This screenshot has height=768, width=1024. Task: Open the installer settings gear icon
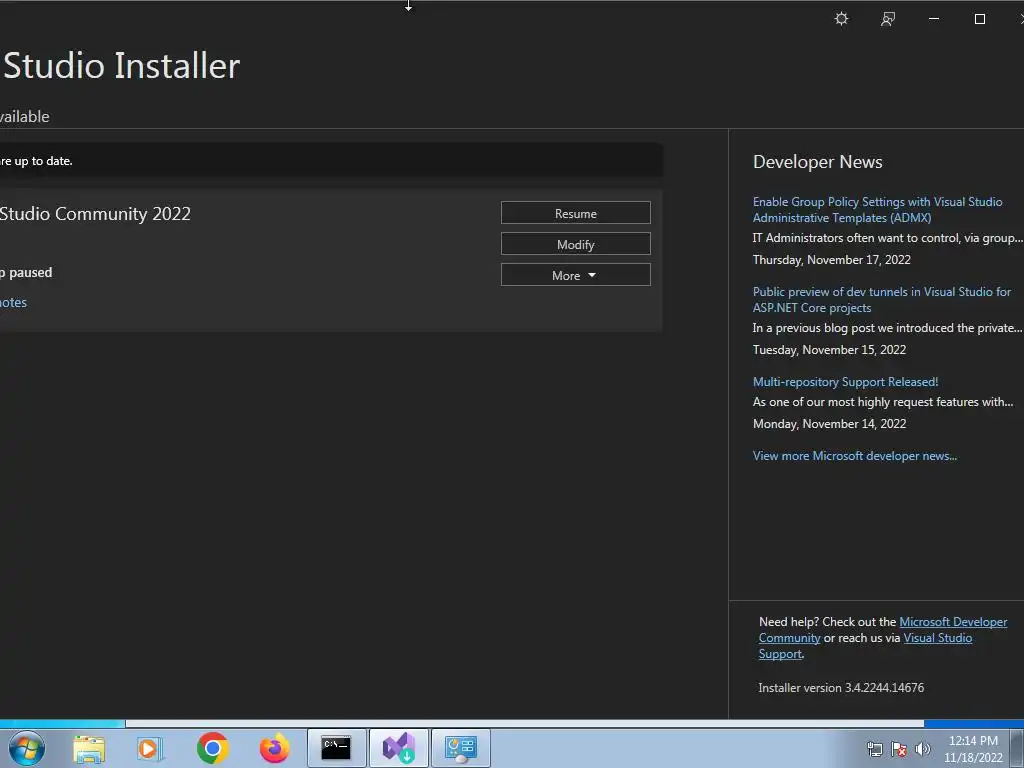tap(841, 19)
